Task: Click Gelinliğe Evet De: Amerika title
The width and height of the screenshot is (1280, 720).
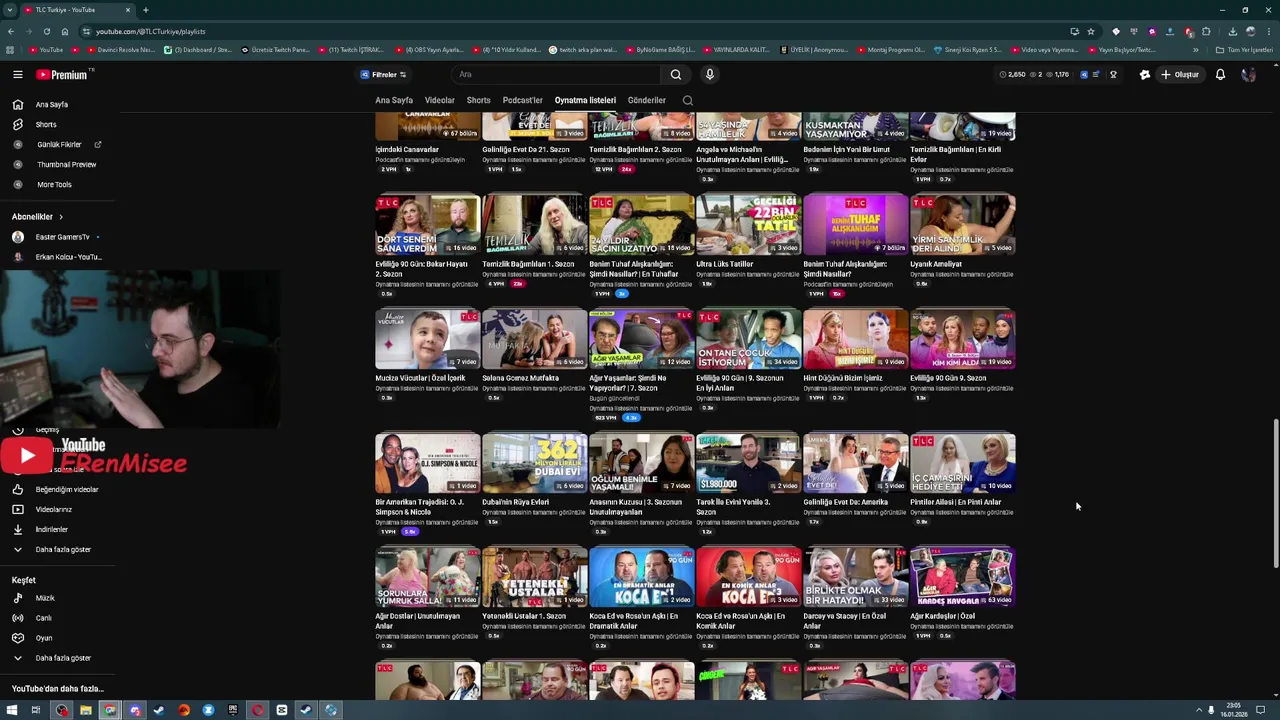Action: (846, 502)
